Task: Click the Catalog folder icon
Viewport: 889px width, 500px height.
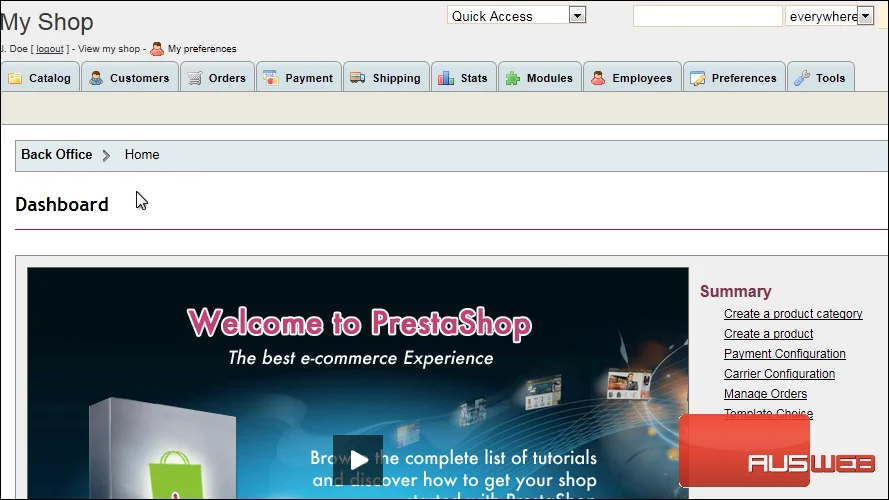Action: click(15, 78)
